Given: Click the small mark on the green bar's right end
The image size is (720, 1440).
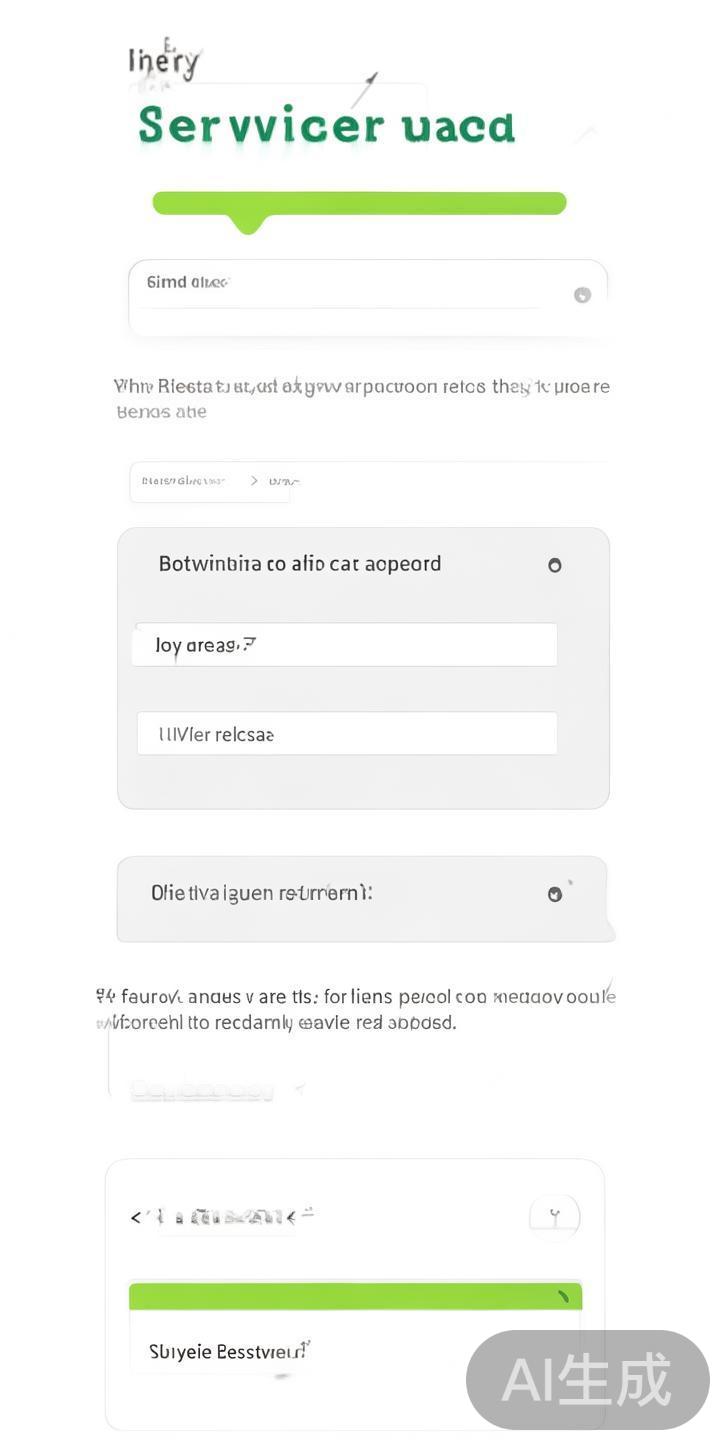Looking at the screenshot, I should [563, 1296].
